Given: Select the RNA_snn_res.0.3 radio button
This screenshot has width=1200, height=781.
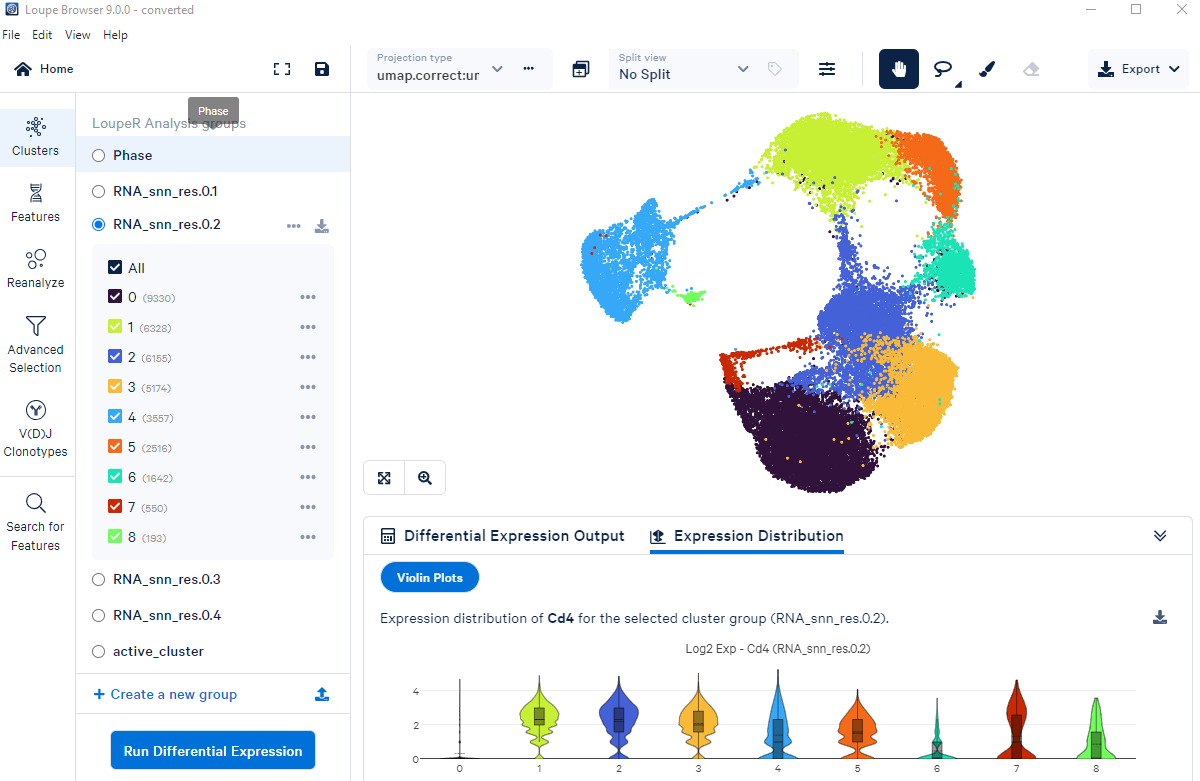Looking at the screenshot, I should (x=98, y=579).
